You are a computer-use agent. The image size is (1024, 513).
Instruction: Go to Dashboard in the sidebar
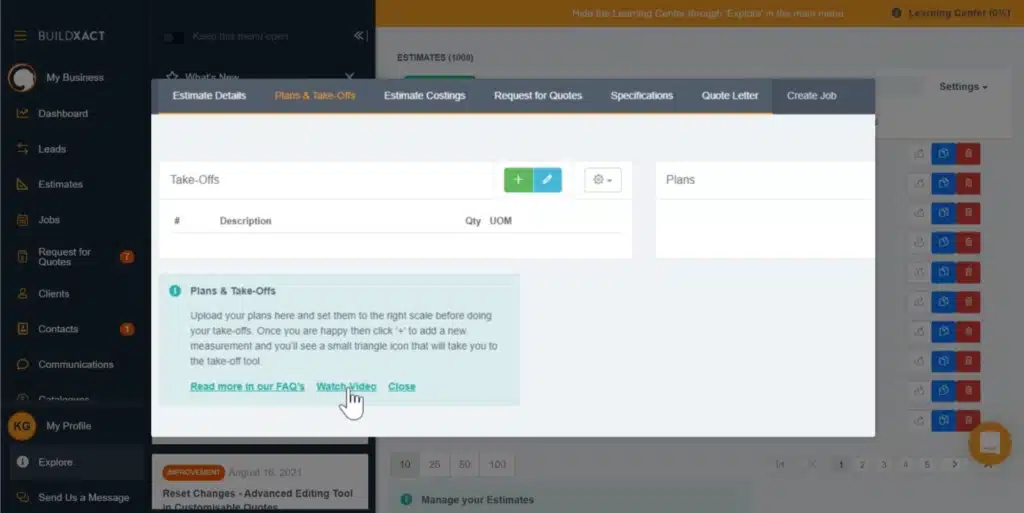[63, 114]
